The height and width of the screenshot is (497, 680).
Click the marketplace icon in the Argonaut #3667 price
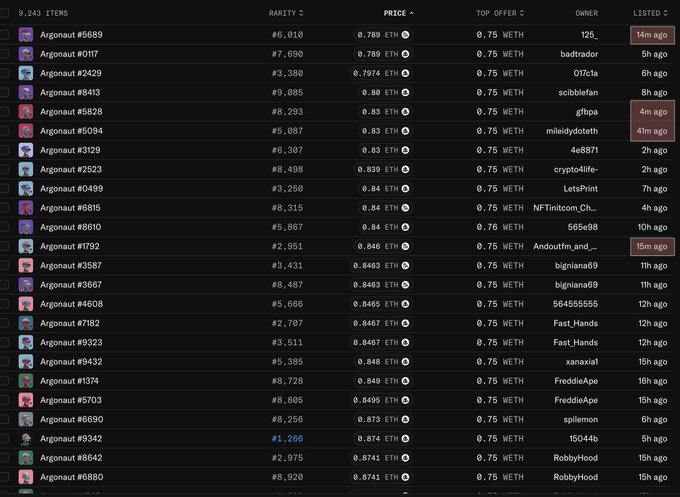405,284
